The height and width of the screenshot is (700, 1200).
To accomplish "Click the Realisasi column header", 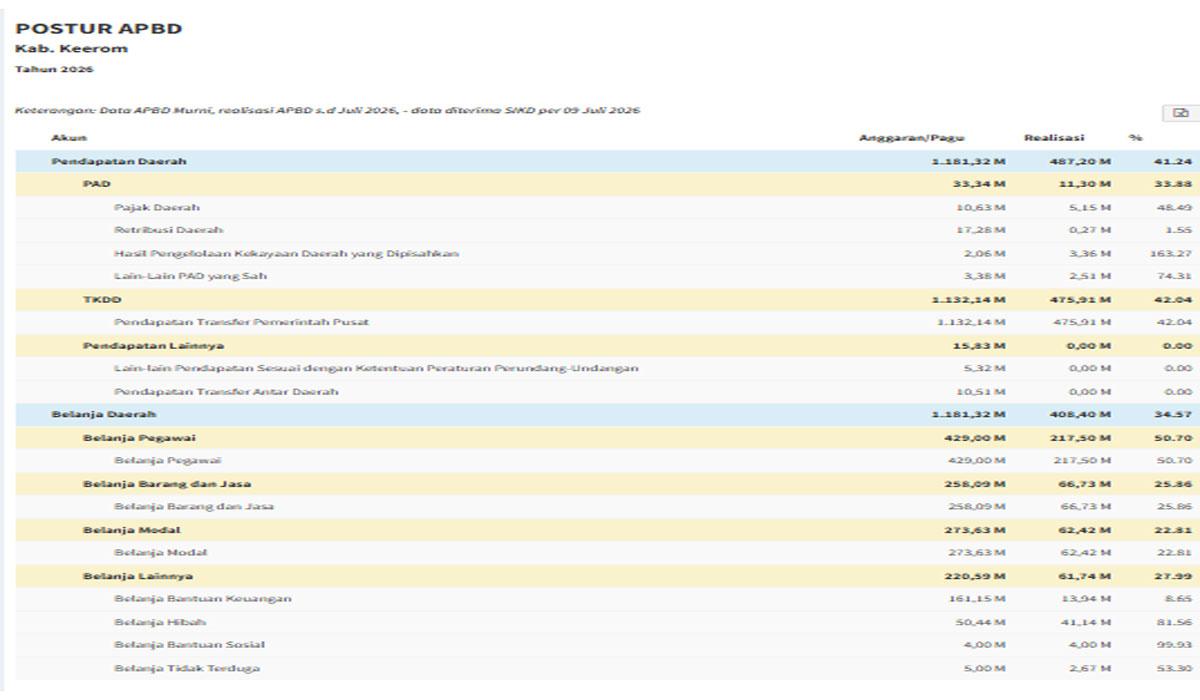I will (1051, 137).
